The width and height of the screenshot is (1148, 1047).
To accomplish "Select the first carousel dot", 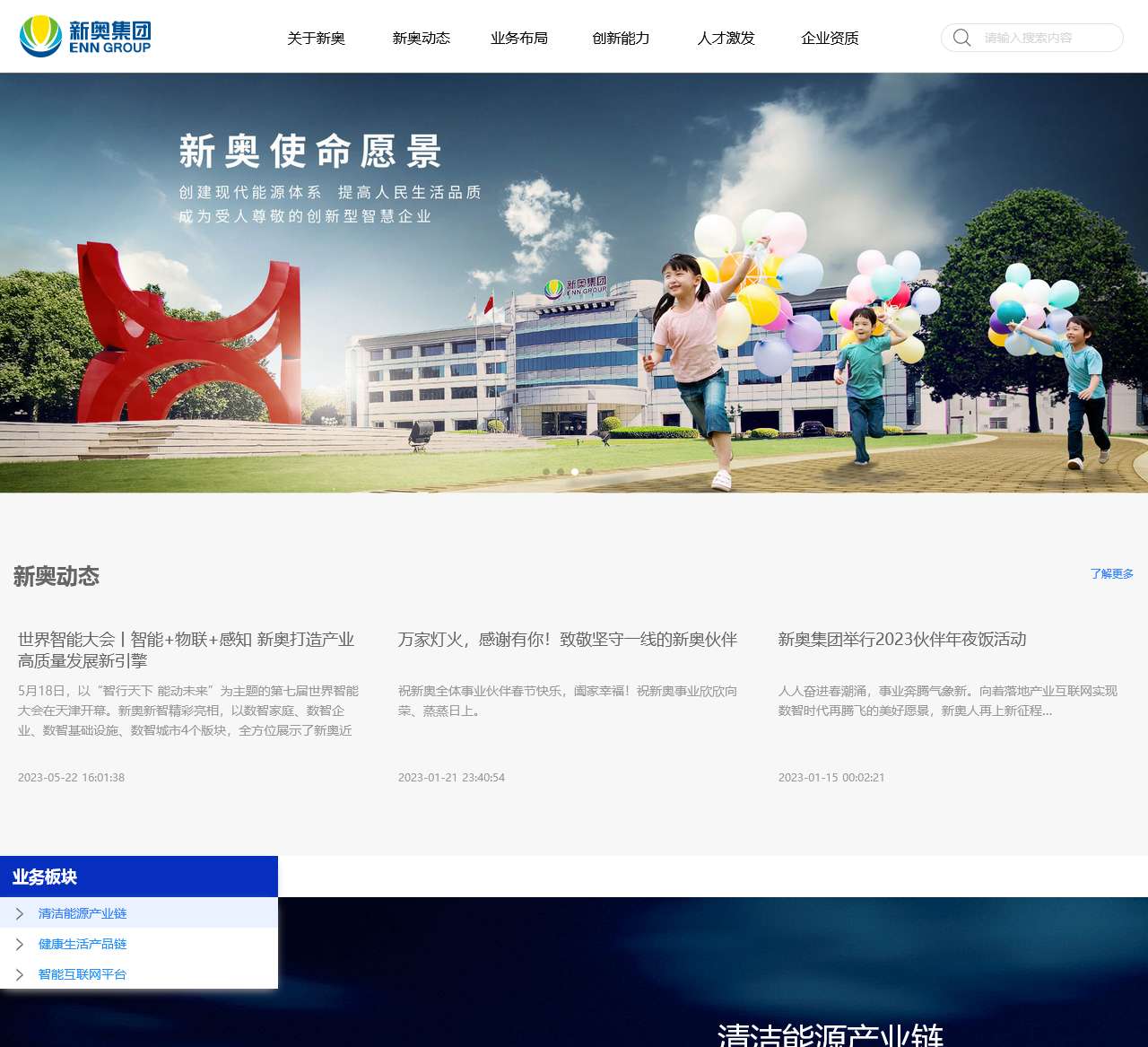I will pos(546,471).
